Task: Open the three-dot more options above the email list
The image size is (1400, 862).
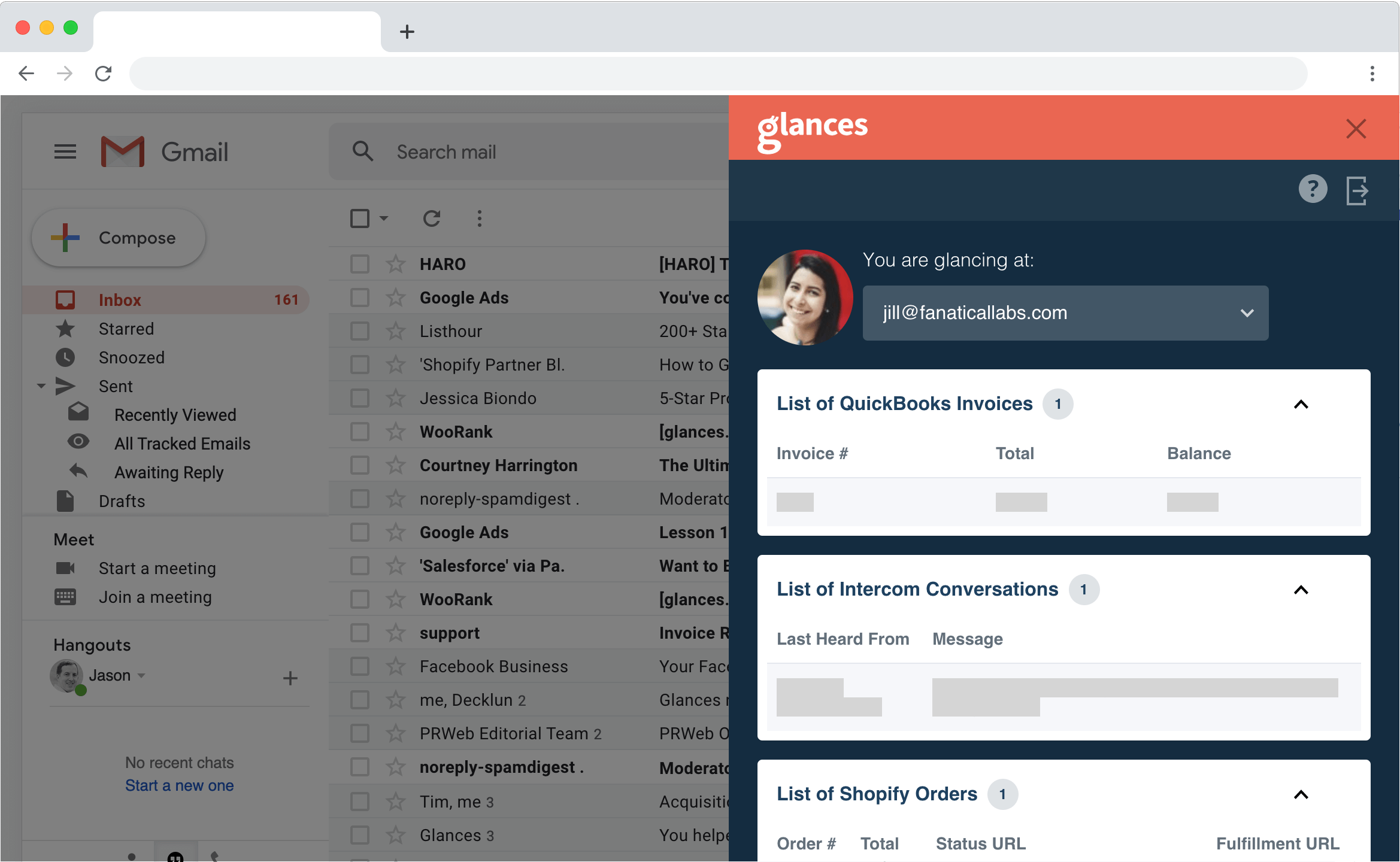Action: (479, 218)
